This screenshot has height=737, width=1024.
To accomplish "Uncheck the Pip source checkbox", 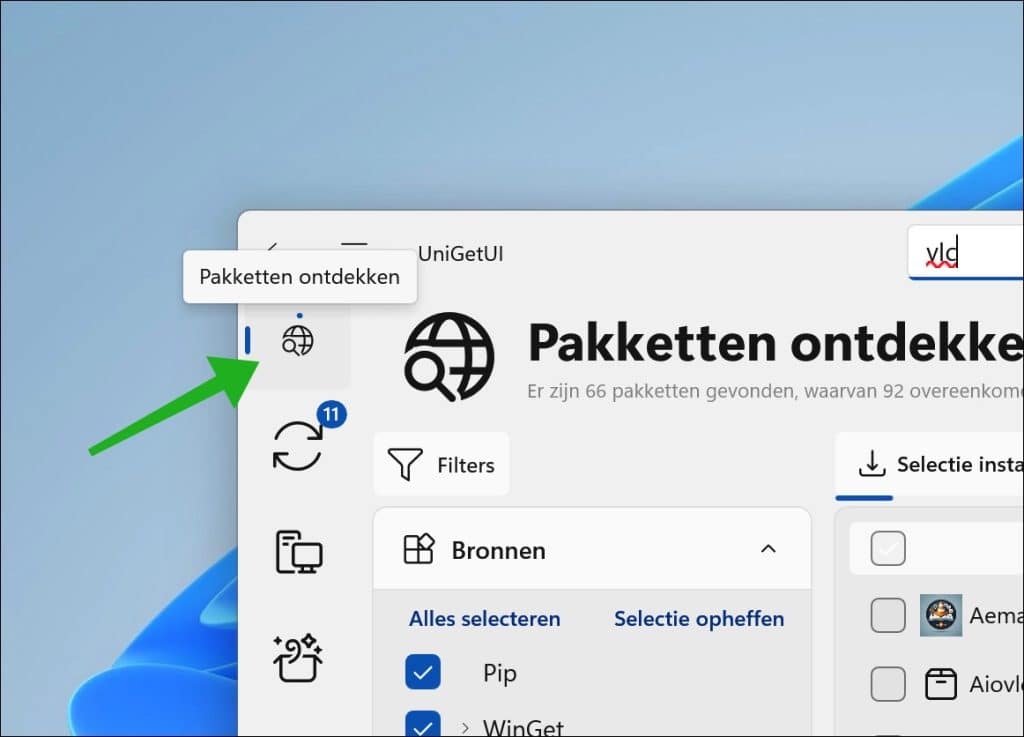I will 423,672.
